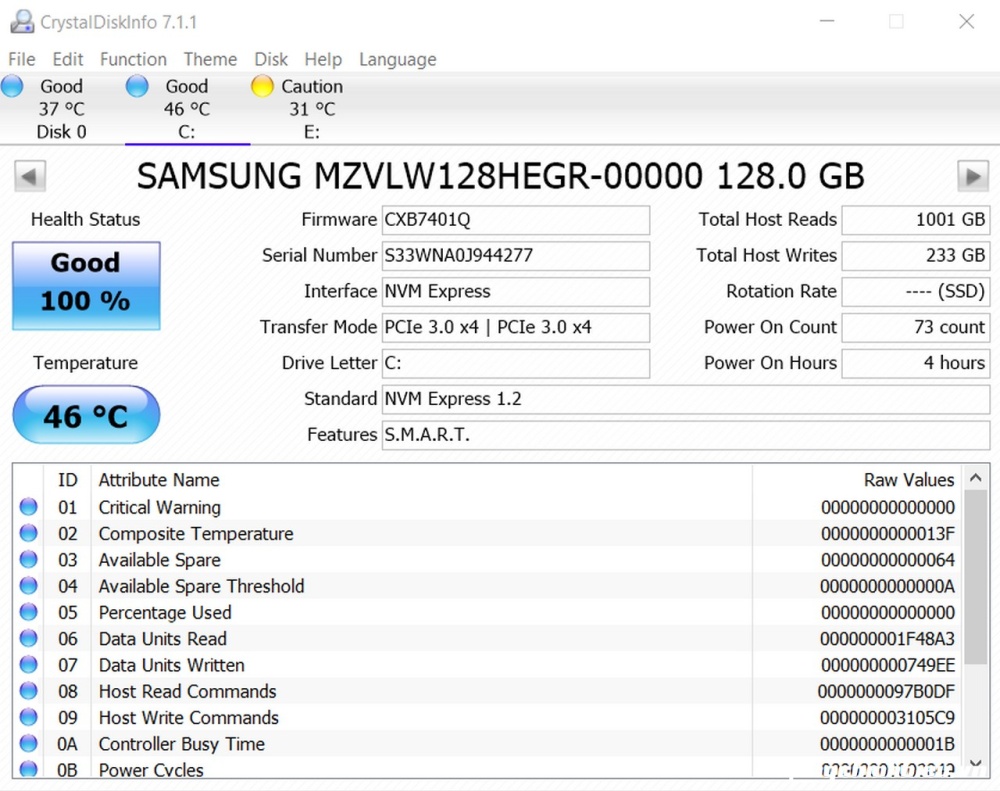Click the scroll up arrow of attribute list
1000x791 pixels.
tap(975, 477)
